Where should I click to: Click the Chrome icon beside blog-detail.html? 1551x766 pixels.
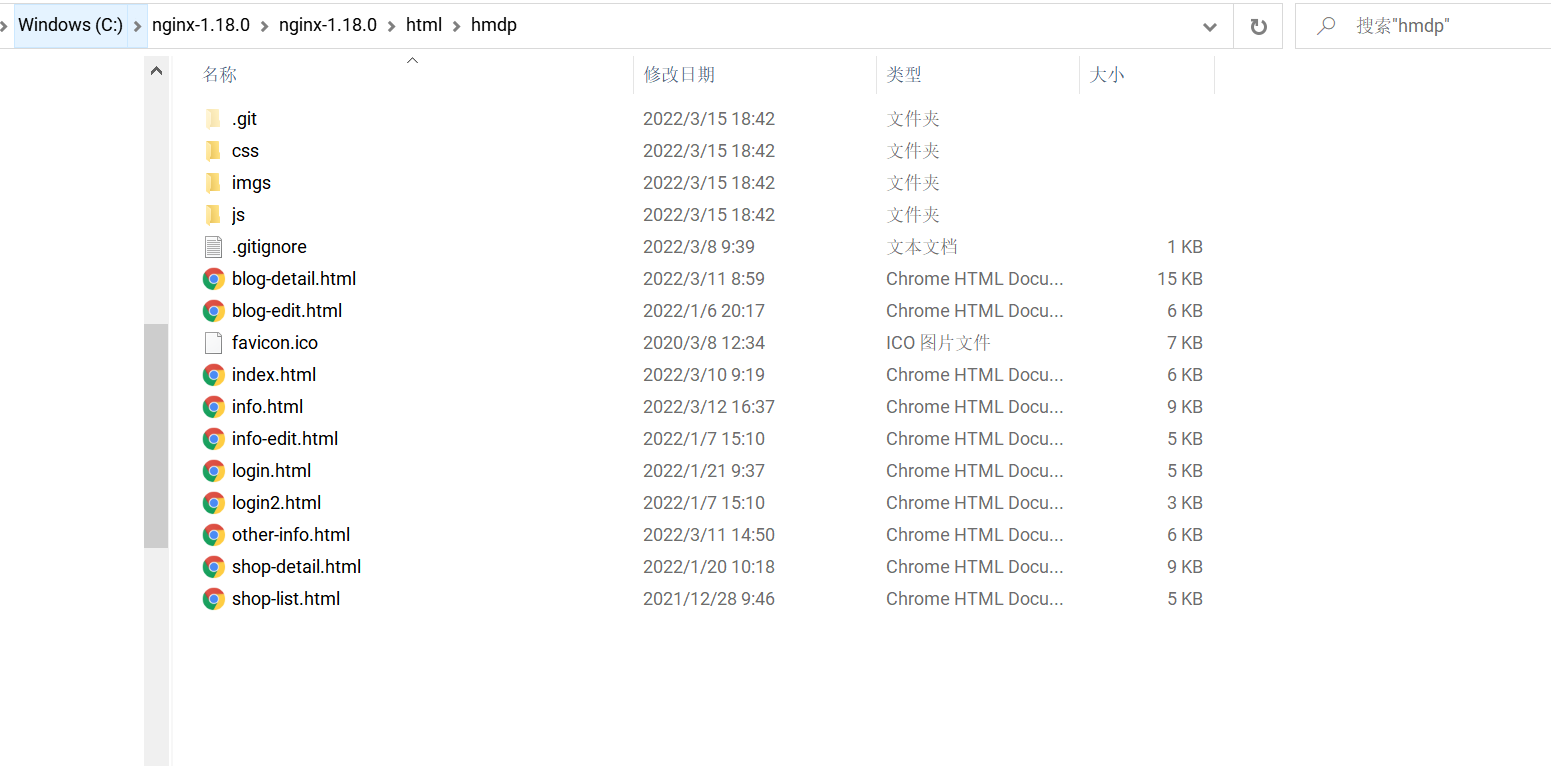tap(213, 279)
